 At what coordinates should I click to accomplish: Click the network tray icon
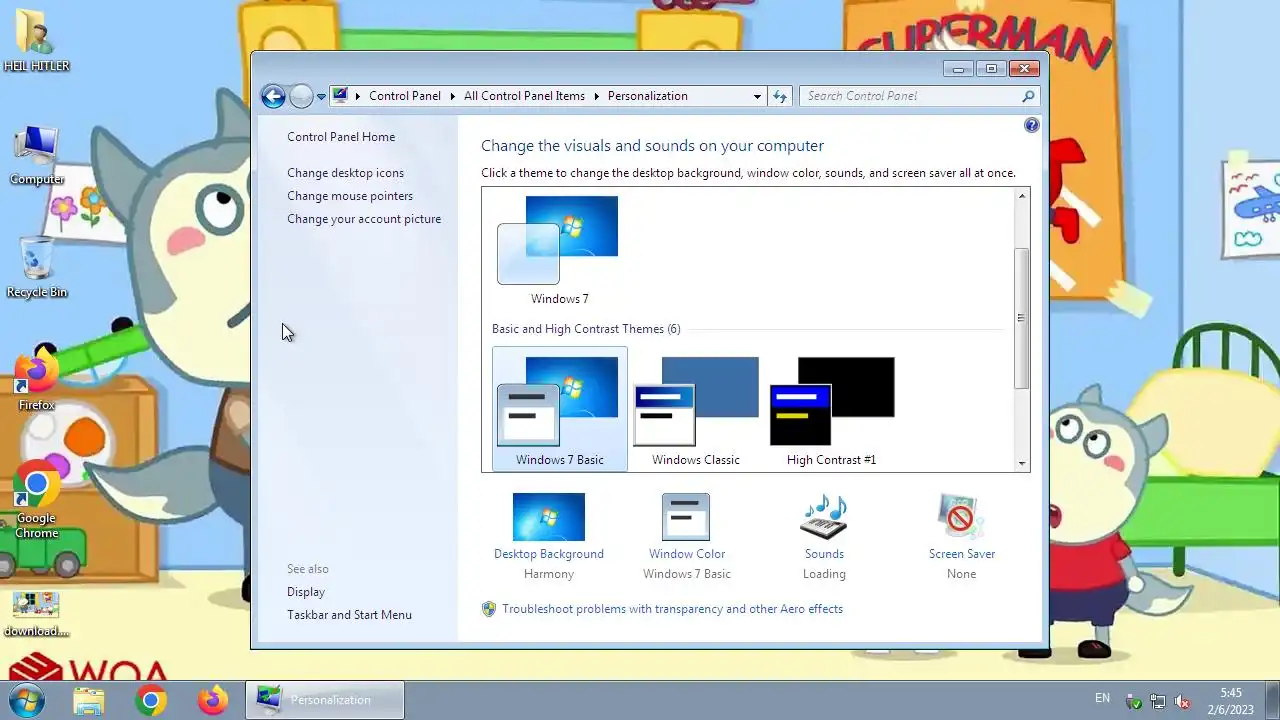coord(1158,701)
